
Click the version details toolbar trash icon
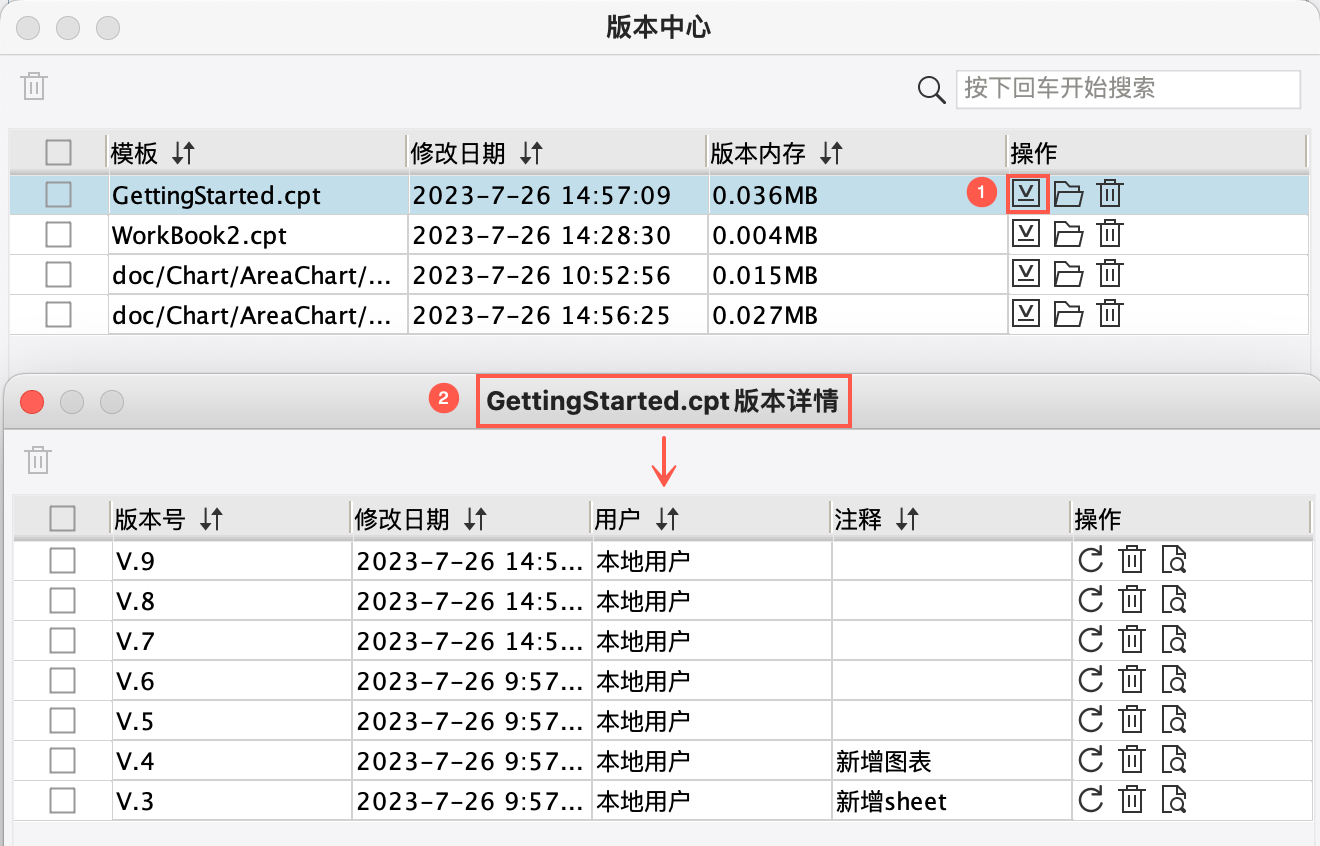tap(38, 460)
